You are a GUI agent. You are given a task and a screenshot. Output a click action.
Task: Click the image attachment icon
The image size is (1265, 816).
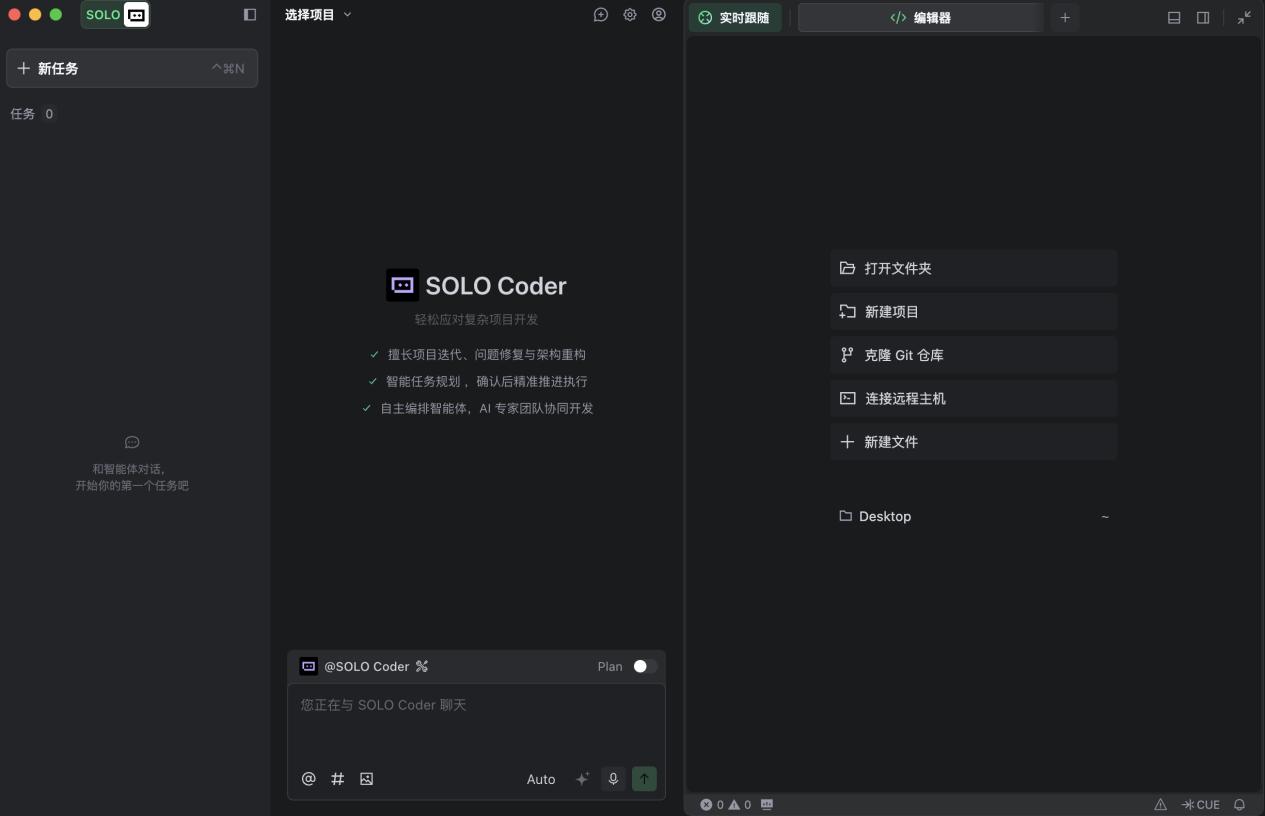(x=366, y=779)
